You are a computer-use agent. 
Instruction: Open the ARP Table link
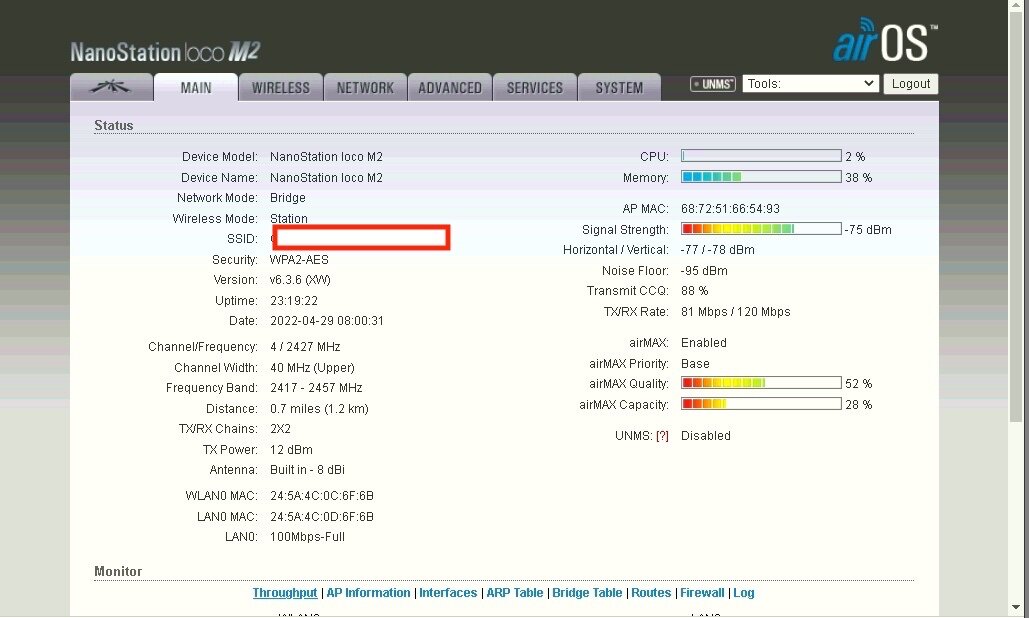pos(514,592)
